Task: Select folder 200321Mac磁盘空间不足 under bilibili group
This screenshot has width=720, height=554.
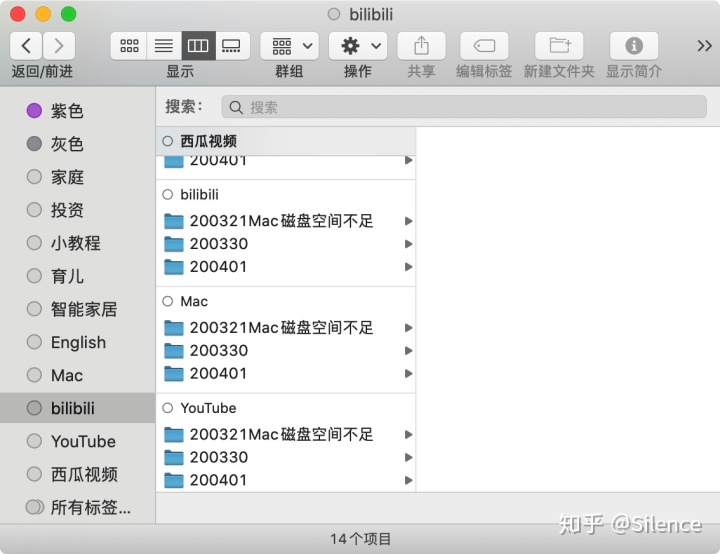Action: pos(286,221)
